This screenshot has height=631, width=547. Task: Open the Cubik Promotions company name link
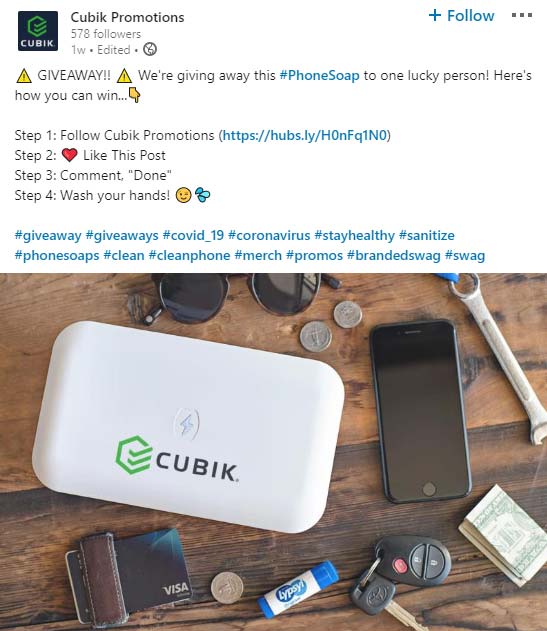(x=127, y=17)
